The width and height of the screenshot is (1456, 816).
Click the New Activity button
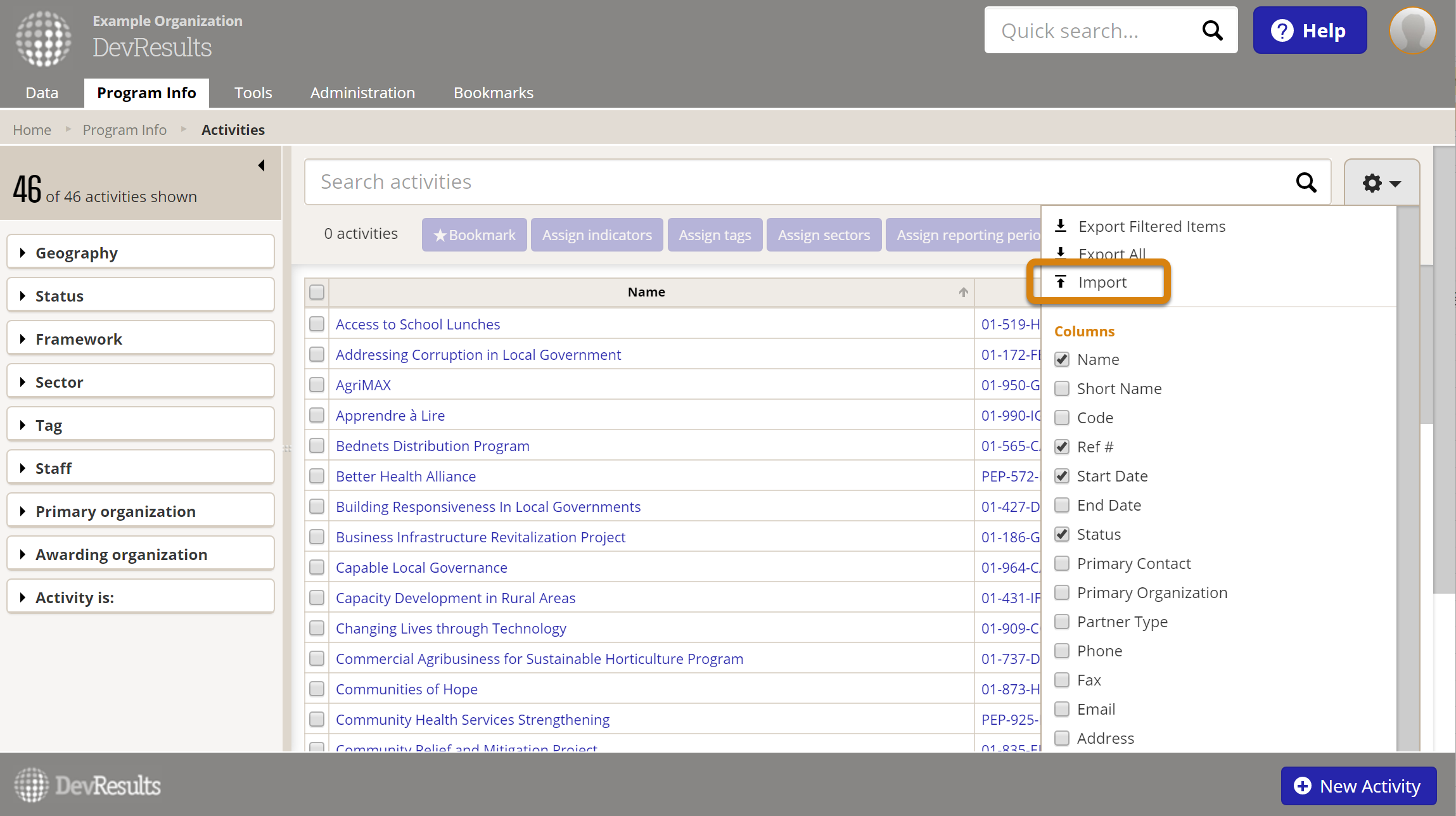(1358, 786)
